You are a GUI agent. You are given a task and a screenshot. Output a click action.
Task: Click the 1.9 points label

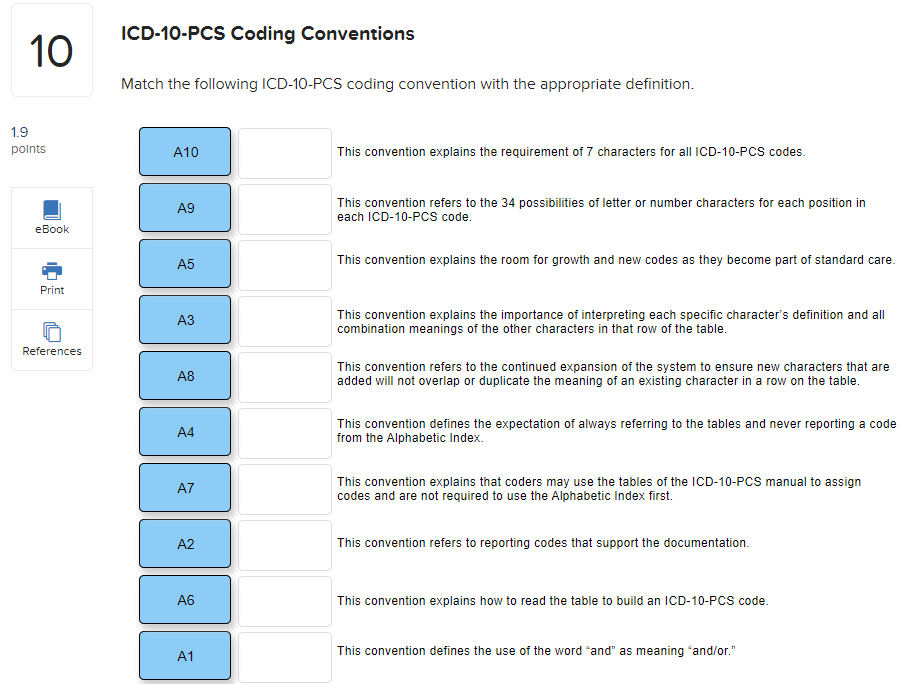click(x=27, y=139)
